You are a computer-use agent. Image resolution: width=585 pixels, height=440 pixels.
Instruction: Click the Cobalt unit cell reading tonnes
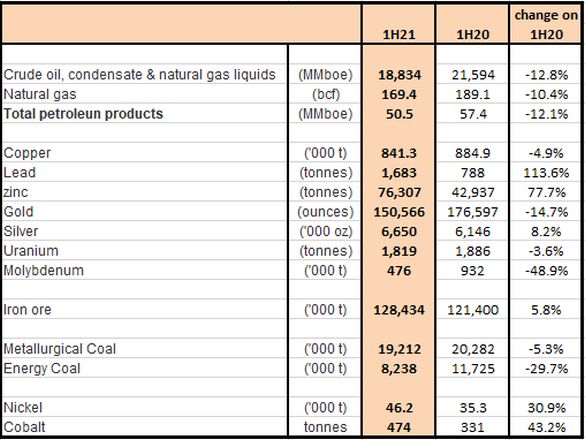(x=325, y=427)
